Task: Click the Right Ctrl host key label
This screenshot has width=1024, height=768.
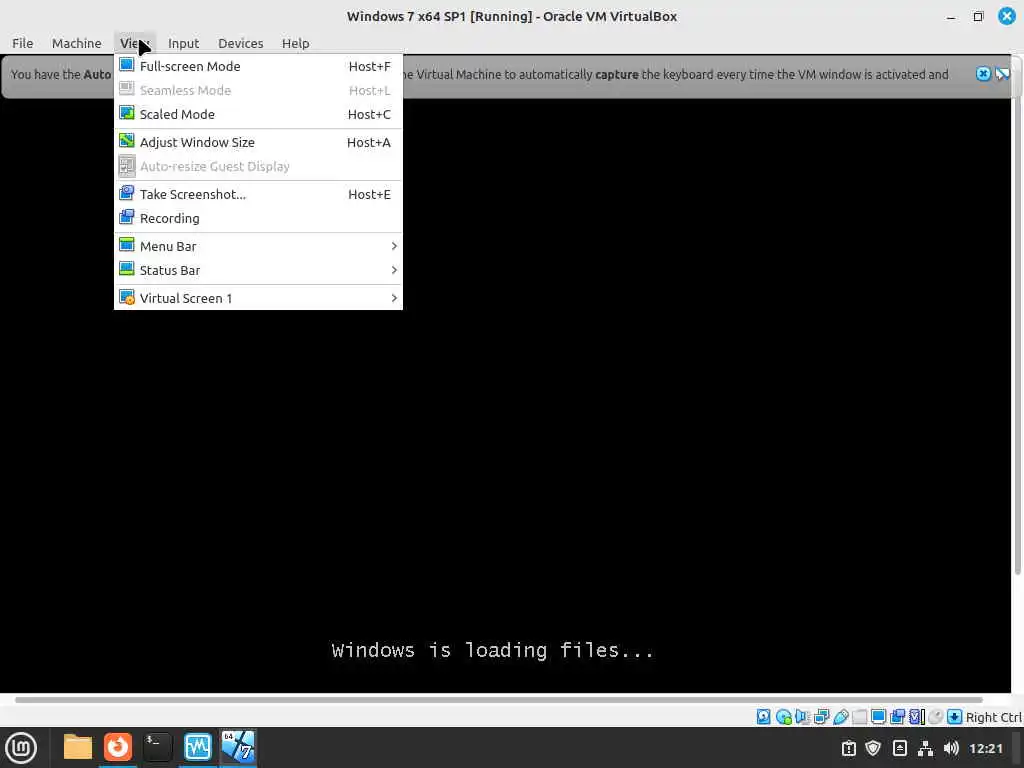Action: [994, 717]
